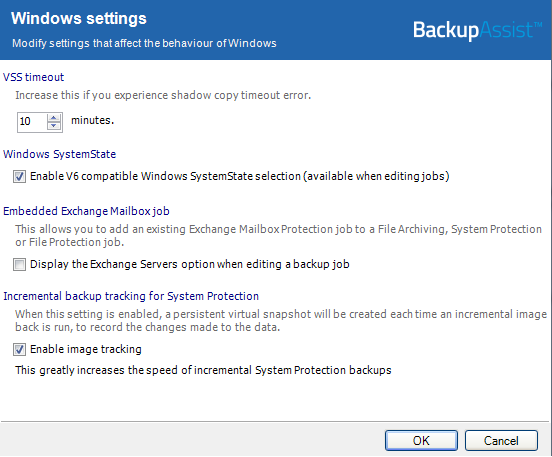Click the VSS timeout section heading
552x457 pixels.
(x=34, y=77)
